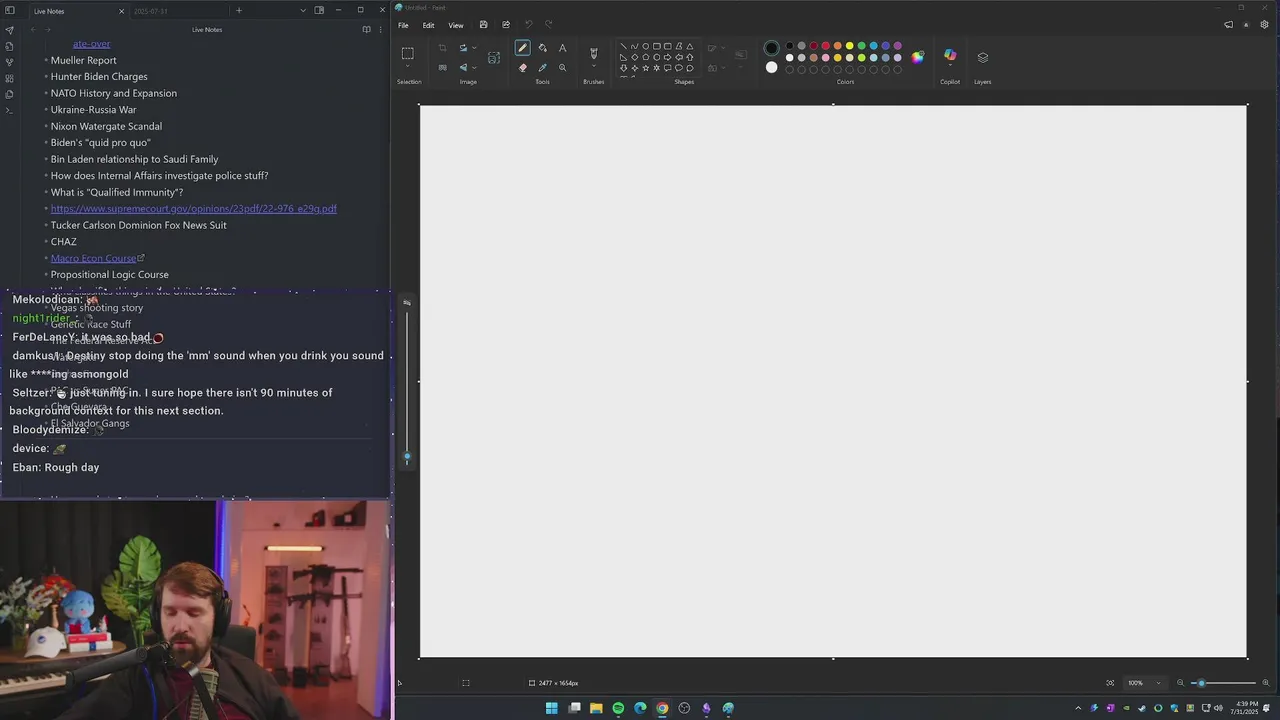
Task: Click the Obsidian sidebar toggle icon
Action: (10, 10)
